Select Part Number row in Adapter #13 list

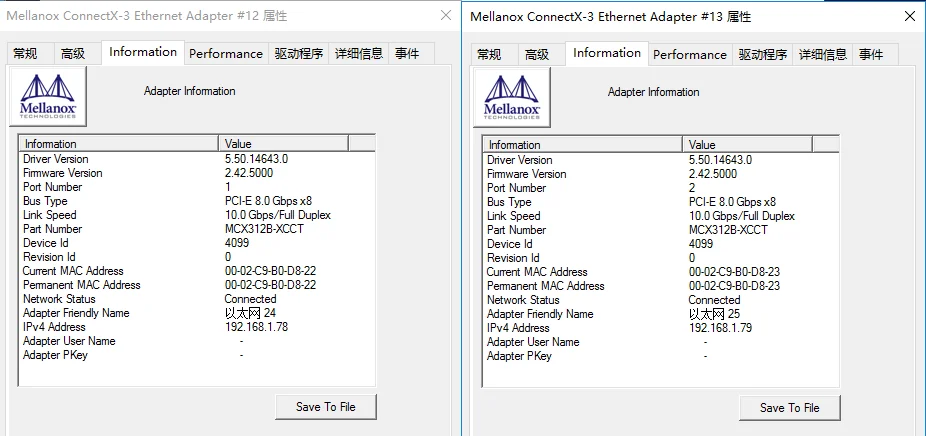tap(661, 230)
